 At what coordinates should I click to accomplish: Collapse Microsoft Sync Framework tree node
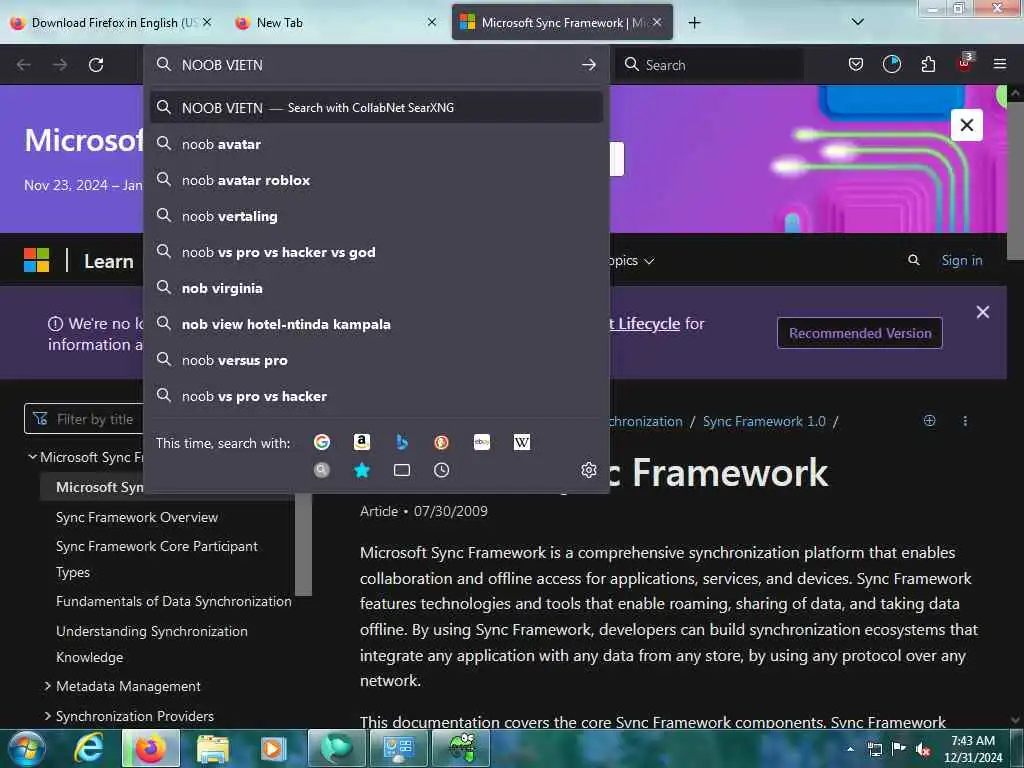[32, 456]
